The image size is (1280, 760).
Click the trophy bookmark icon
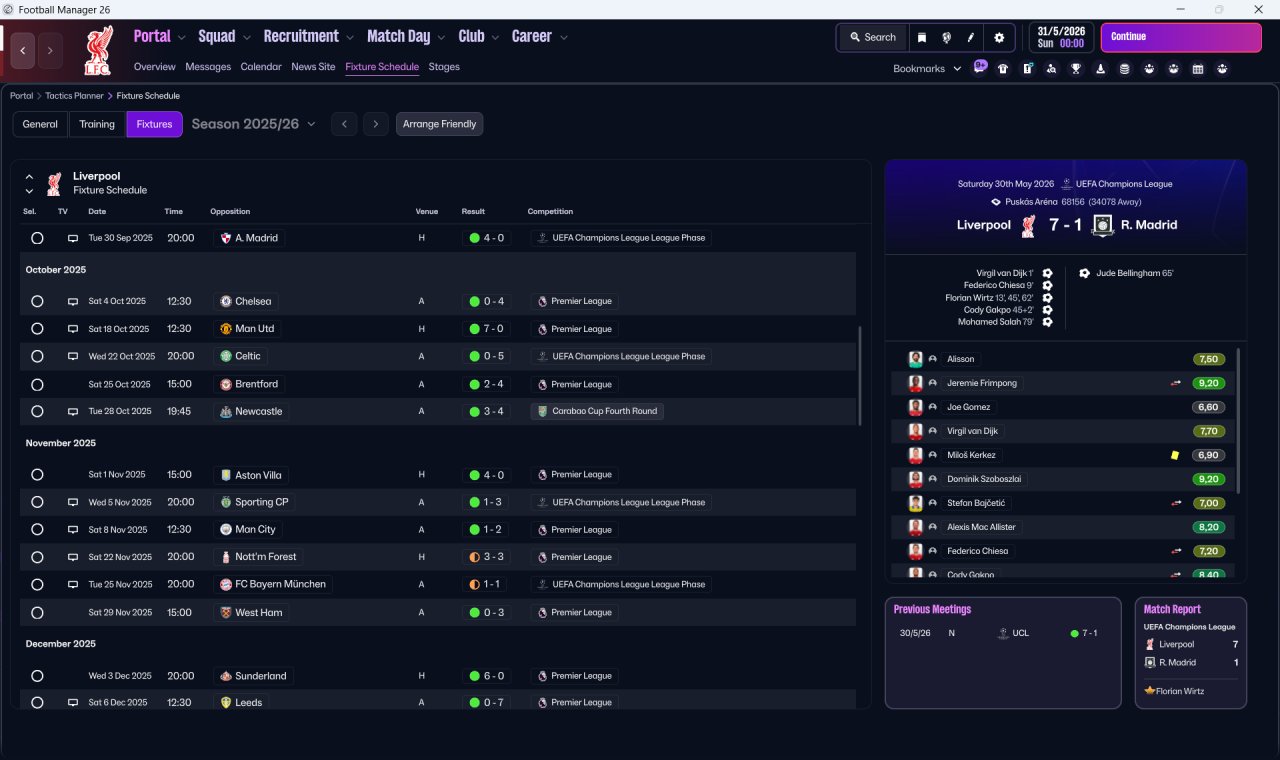1076,69
